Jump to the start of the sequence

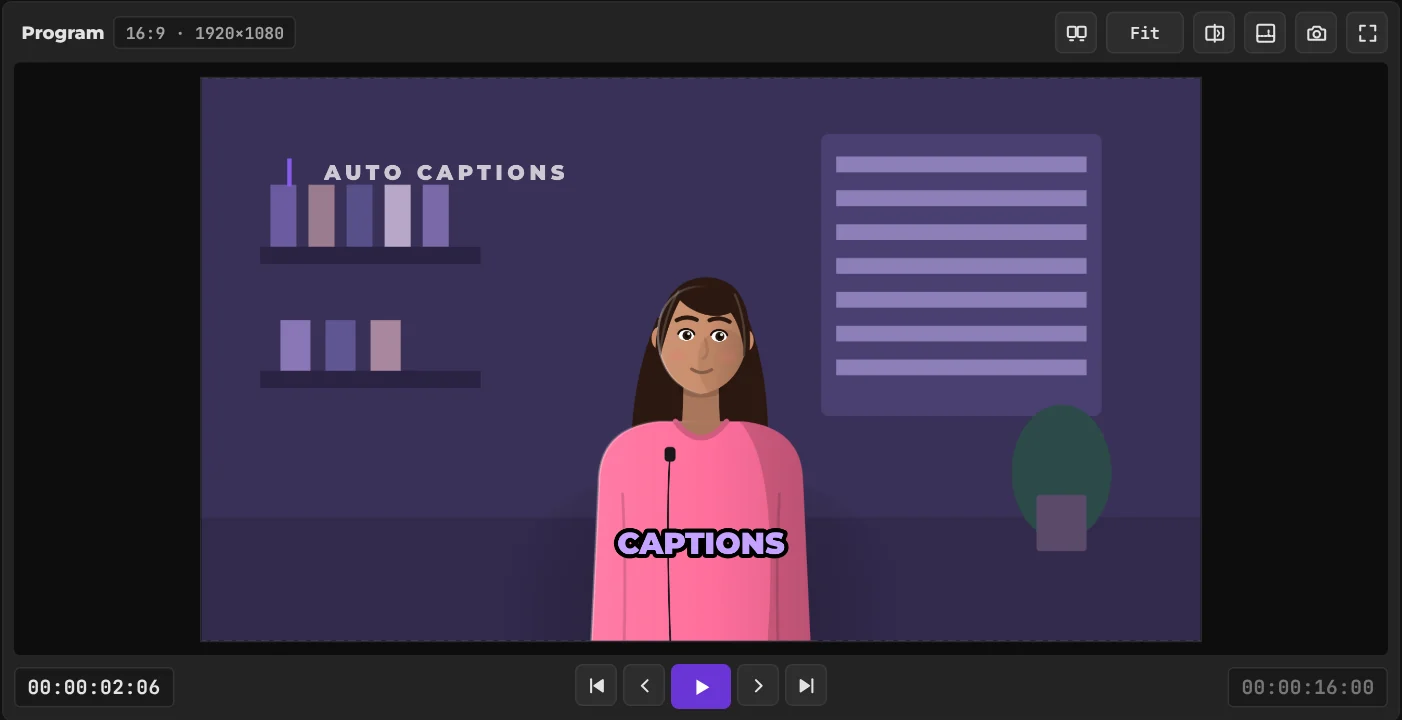click(x=596, y=686)
